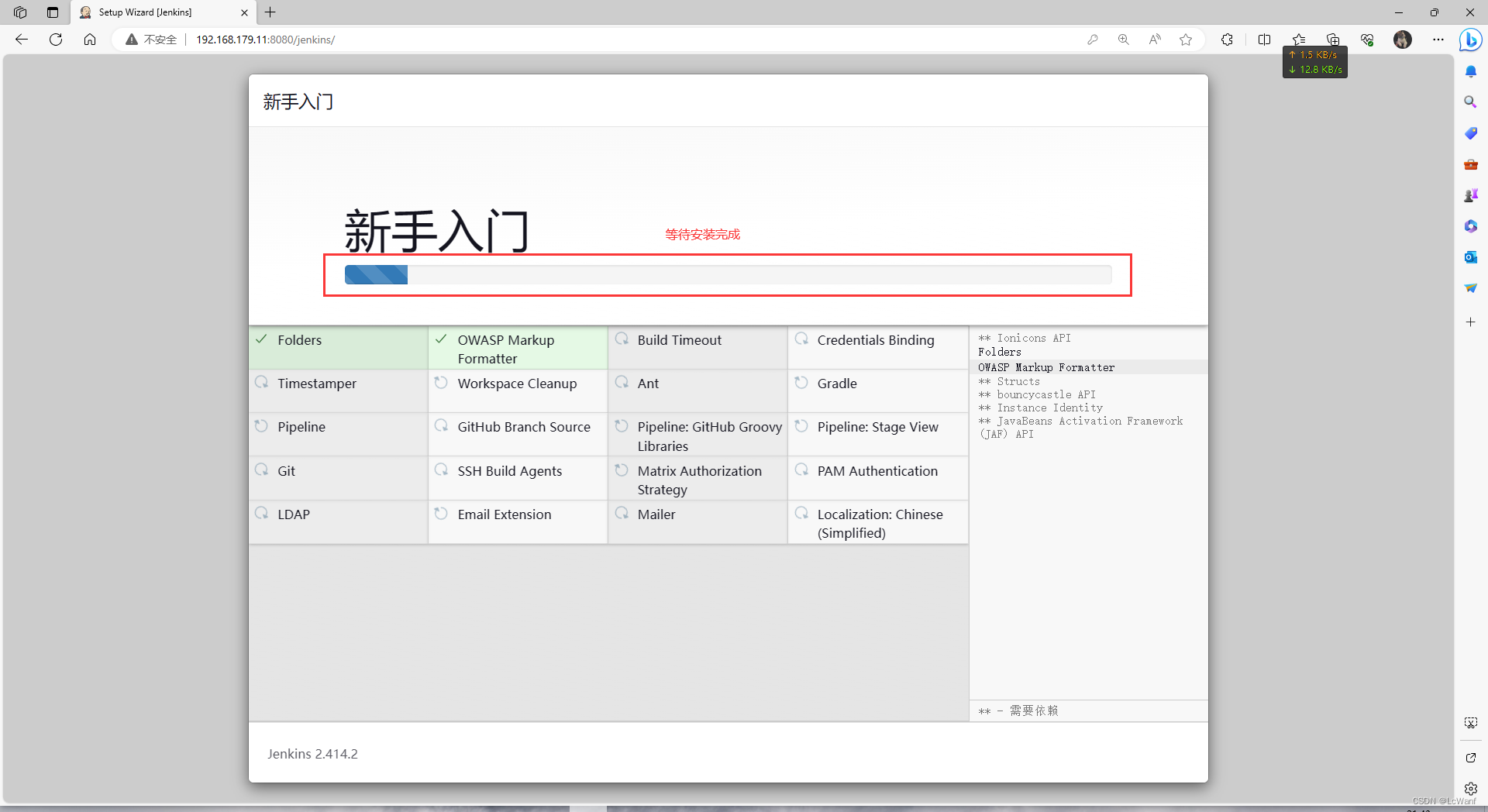Open a new browser tab

[270, 12]
